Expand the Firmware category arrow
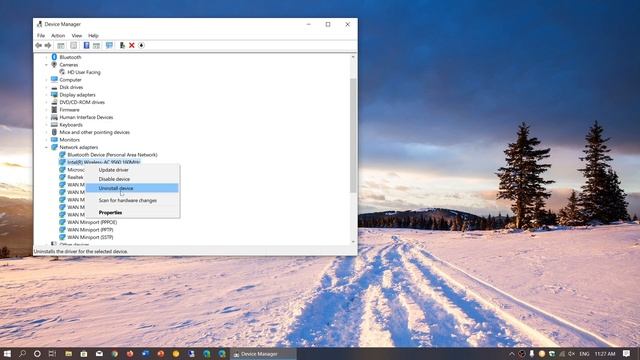 tap(47, 110)
